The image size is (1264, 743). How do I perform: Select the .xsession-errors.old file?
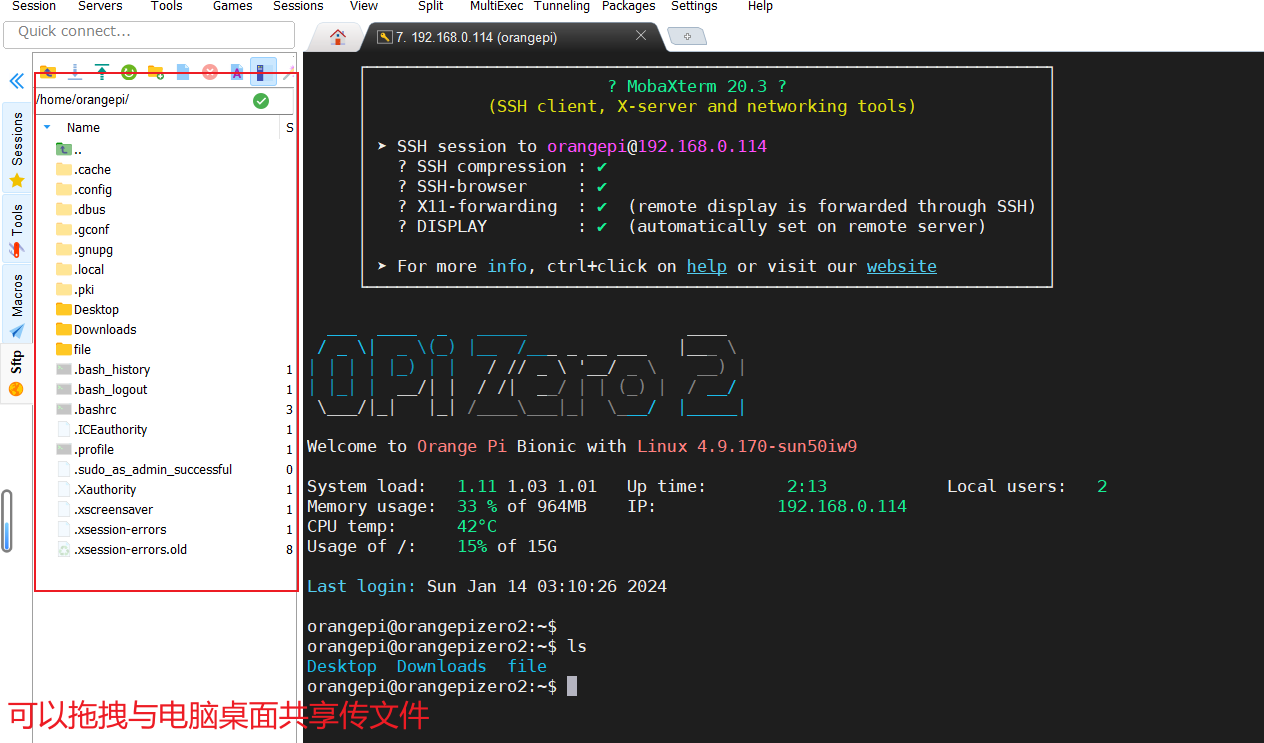click(121, 549)
